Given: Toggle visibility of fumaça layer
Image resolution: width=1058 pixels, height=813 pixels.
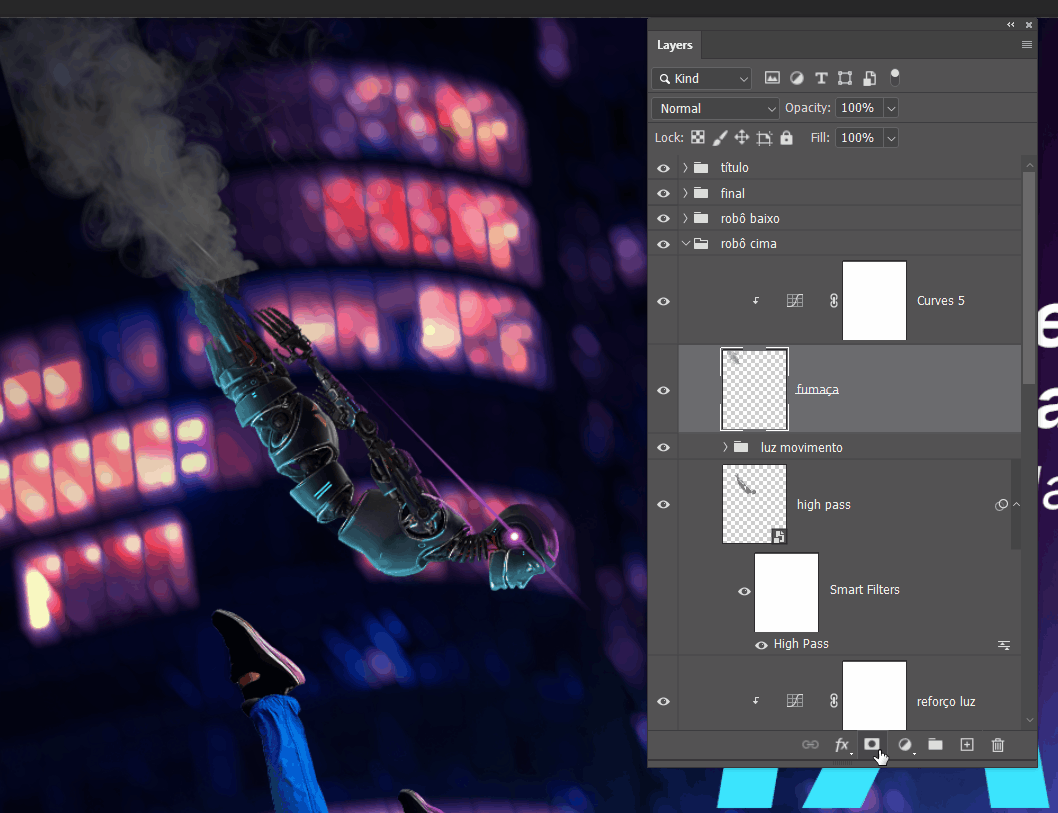Looking at the screenshot, I should [663, 391].
